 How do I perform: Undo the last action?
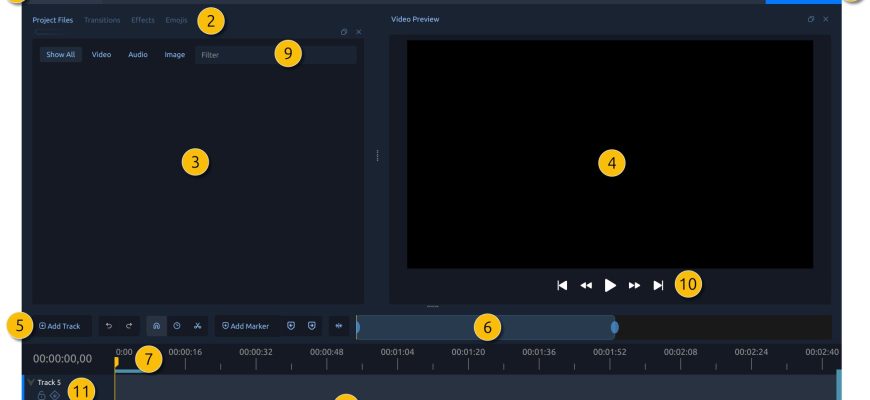(109, 326)
